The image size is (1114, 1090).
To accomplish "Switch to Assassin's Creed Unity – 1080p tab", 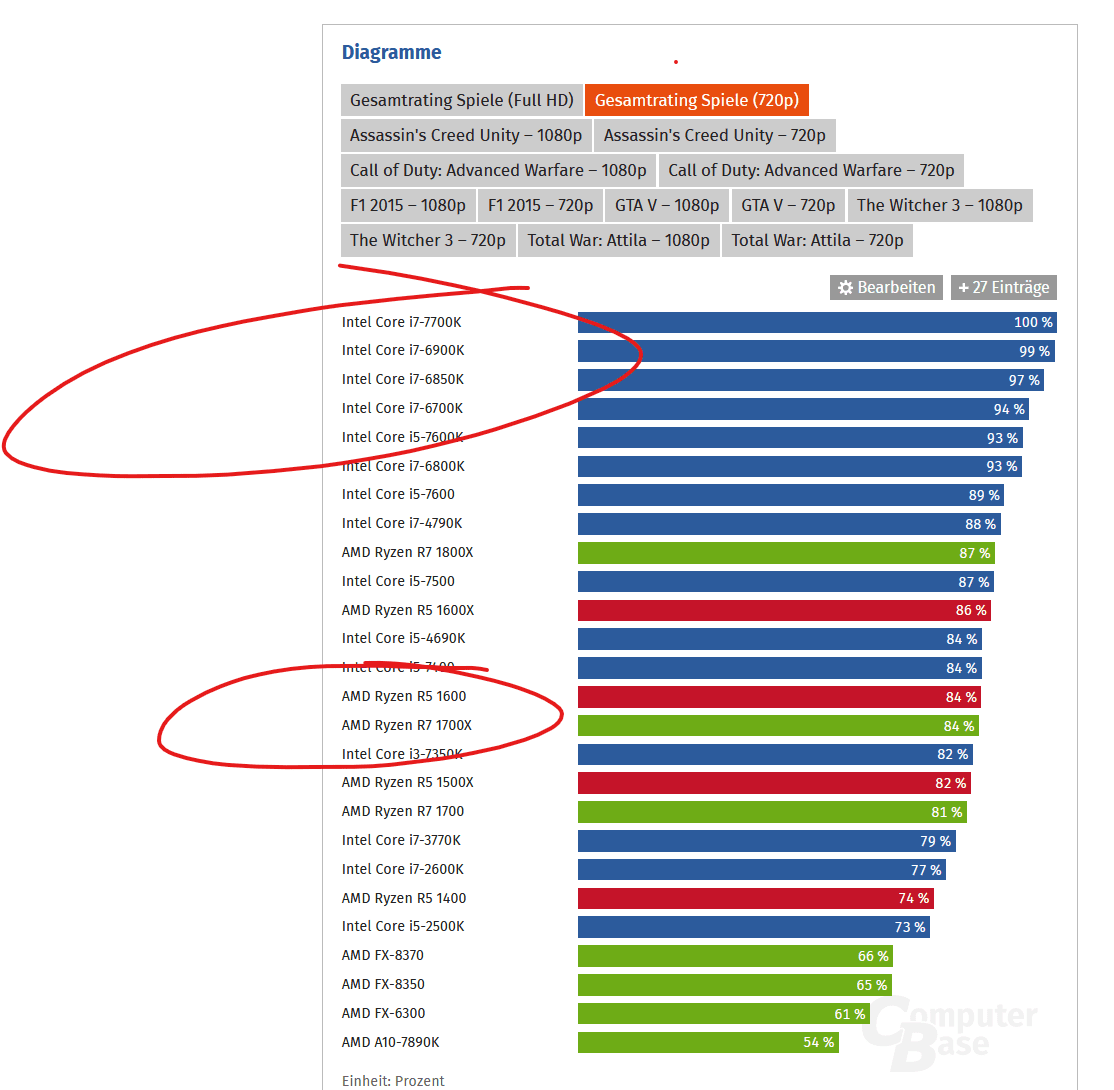I will click(x=465, y=135).
